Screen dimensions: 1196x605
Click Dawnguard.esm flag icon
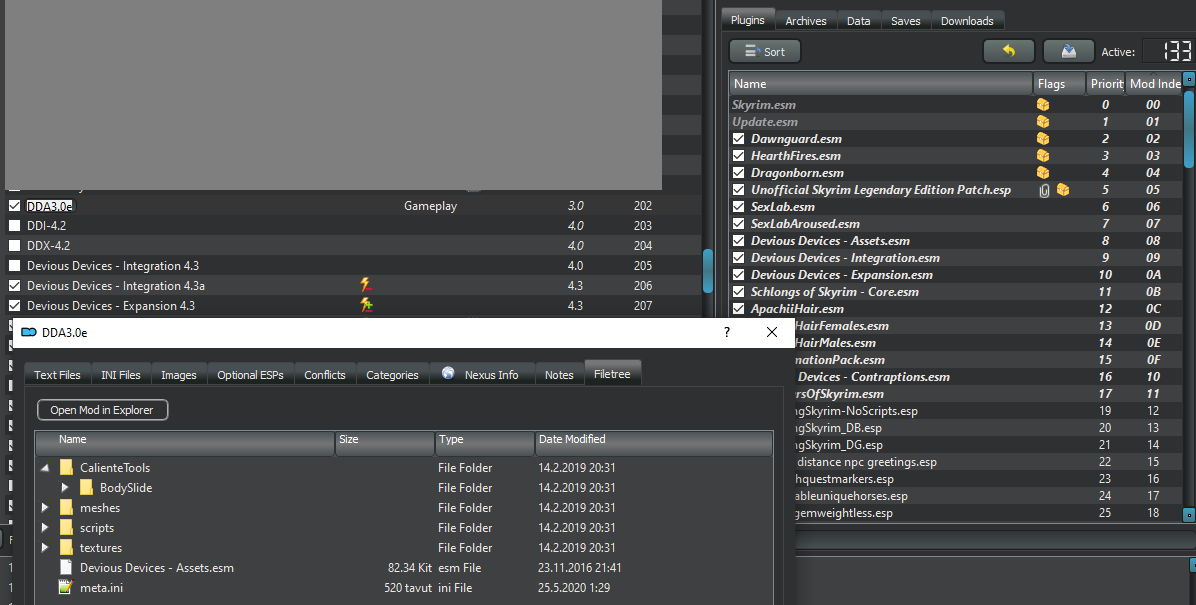pyautogui.click(x=1043, y=138)
